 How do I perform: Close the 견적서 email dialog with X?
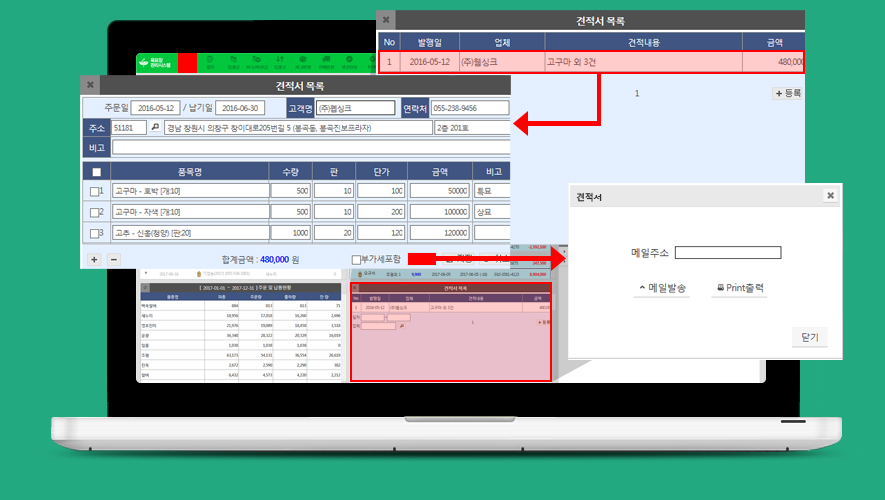point(829,196)
